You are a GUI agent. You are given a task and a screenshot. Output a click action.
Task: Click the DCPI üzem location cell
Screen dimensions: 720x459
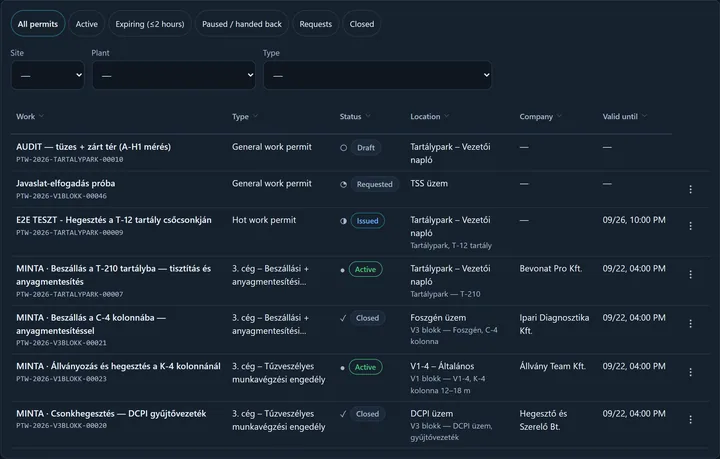tap(432, 414)
